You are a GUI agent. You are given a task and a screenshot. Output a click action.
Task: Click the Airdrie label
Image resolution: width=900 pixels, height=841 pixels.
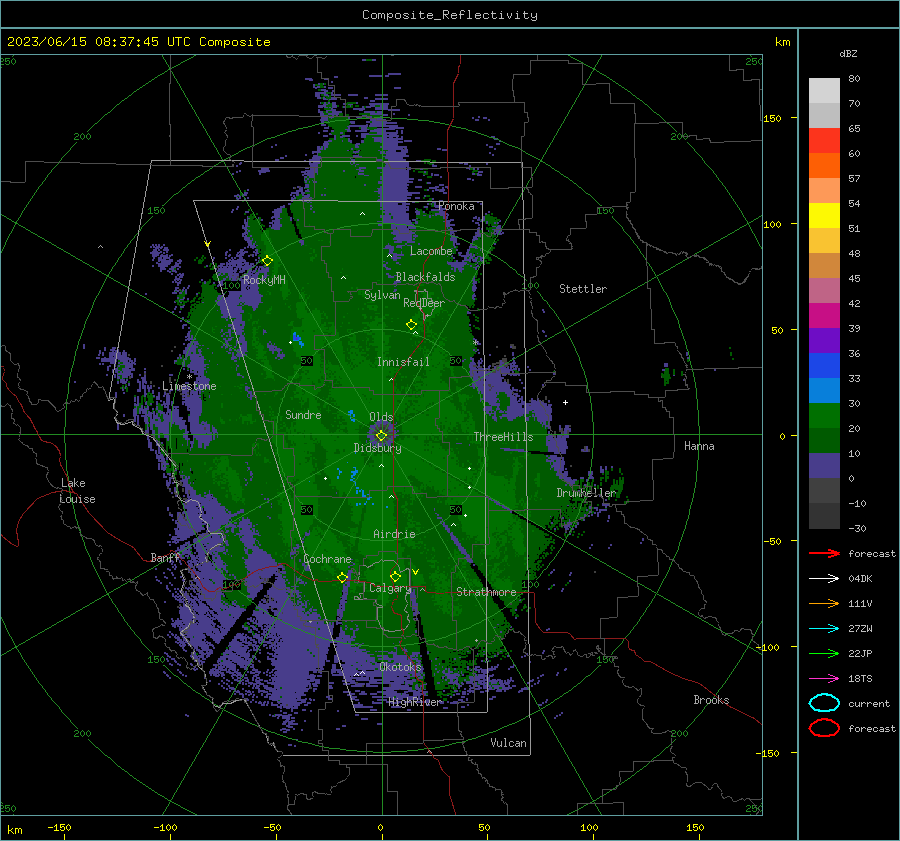394,534
